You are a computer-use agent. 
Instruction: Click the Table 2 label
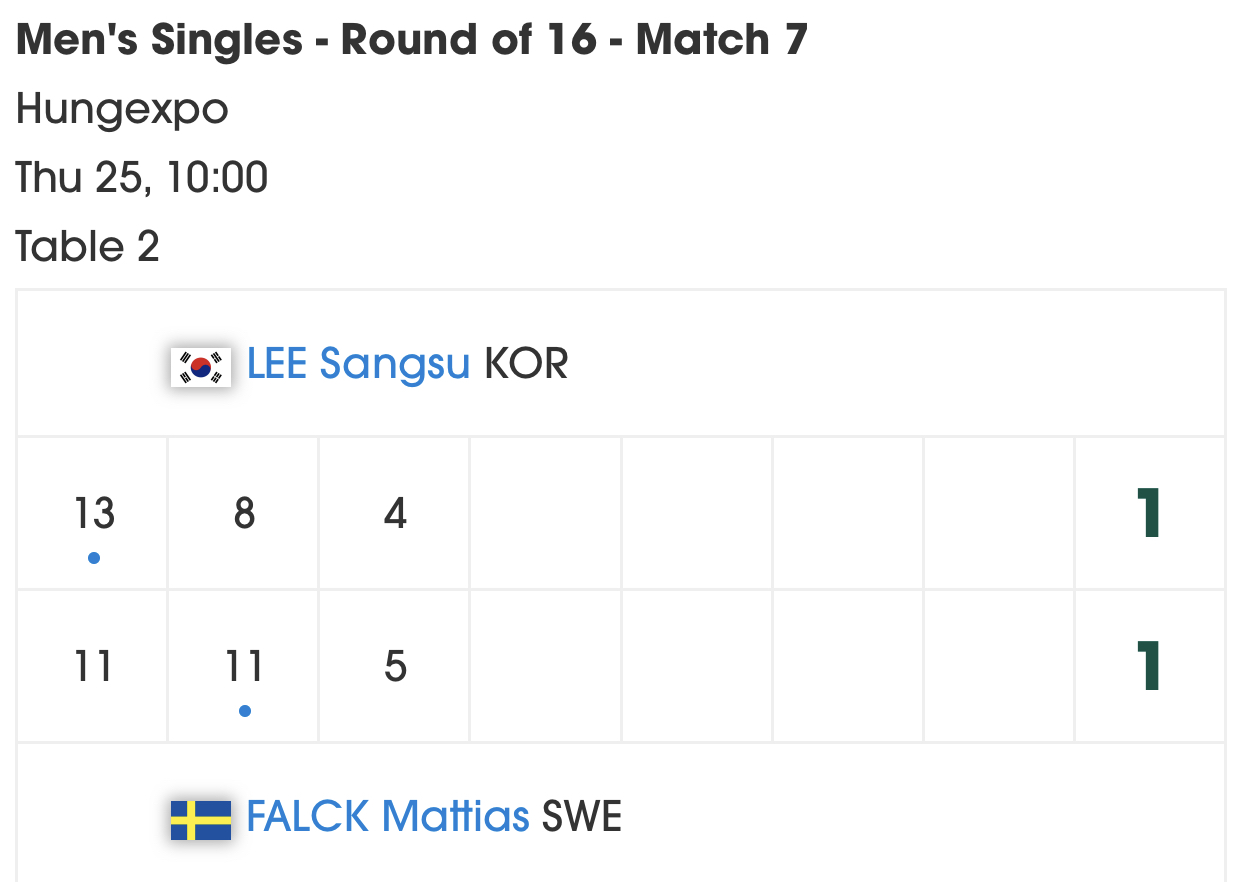[88, 246]
